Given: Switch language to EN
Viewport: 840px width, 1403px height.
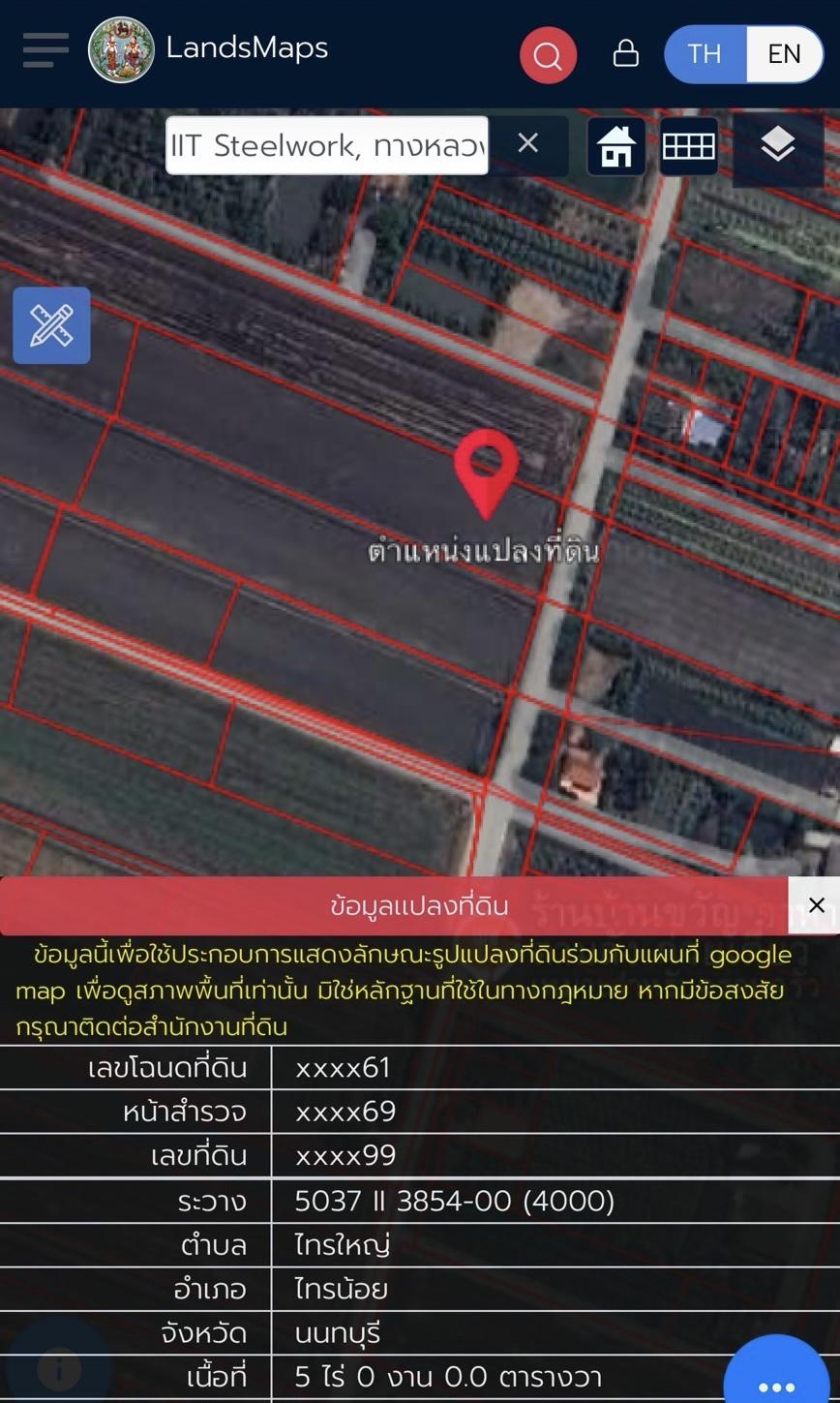Looking at the screenshot, I should [784, 54].
